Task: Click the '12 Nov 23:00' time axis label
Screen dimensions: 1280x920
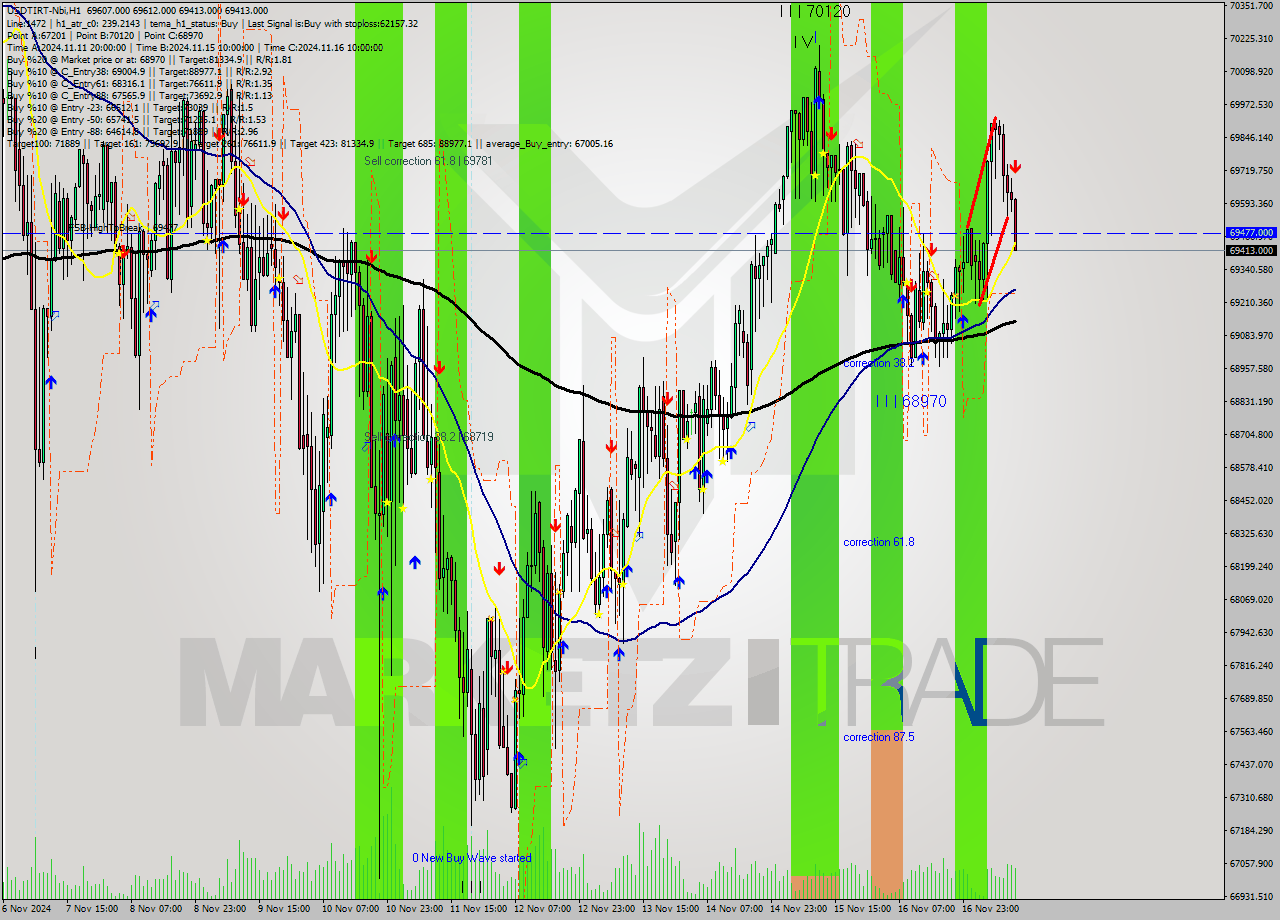Action: [x=607, y=909]
